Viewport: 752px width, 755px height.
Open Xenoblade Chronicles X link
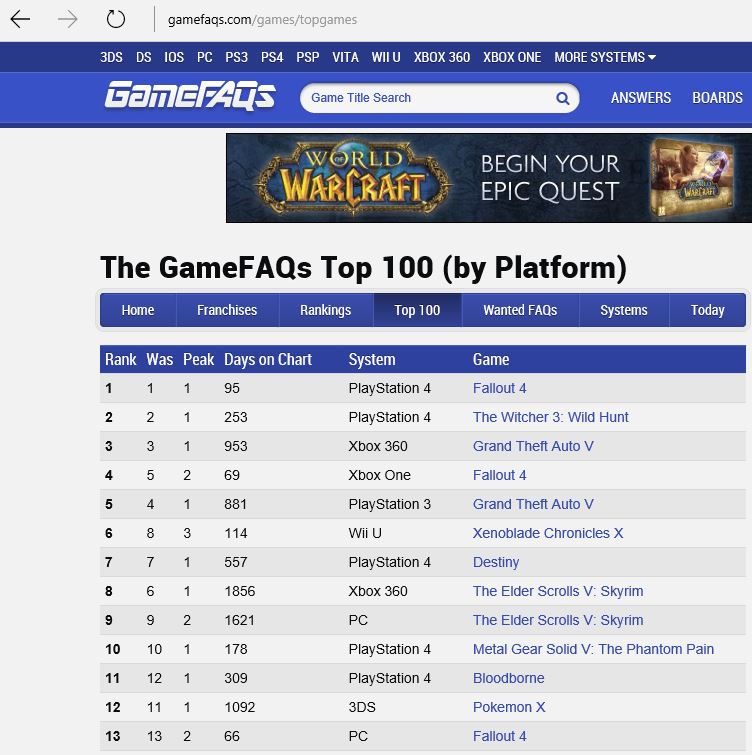tap(548, 533)
